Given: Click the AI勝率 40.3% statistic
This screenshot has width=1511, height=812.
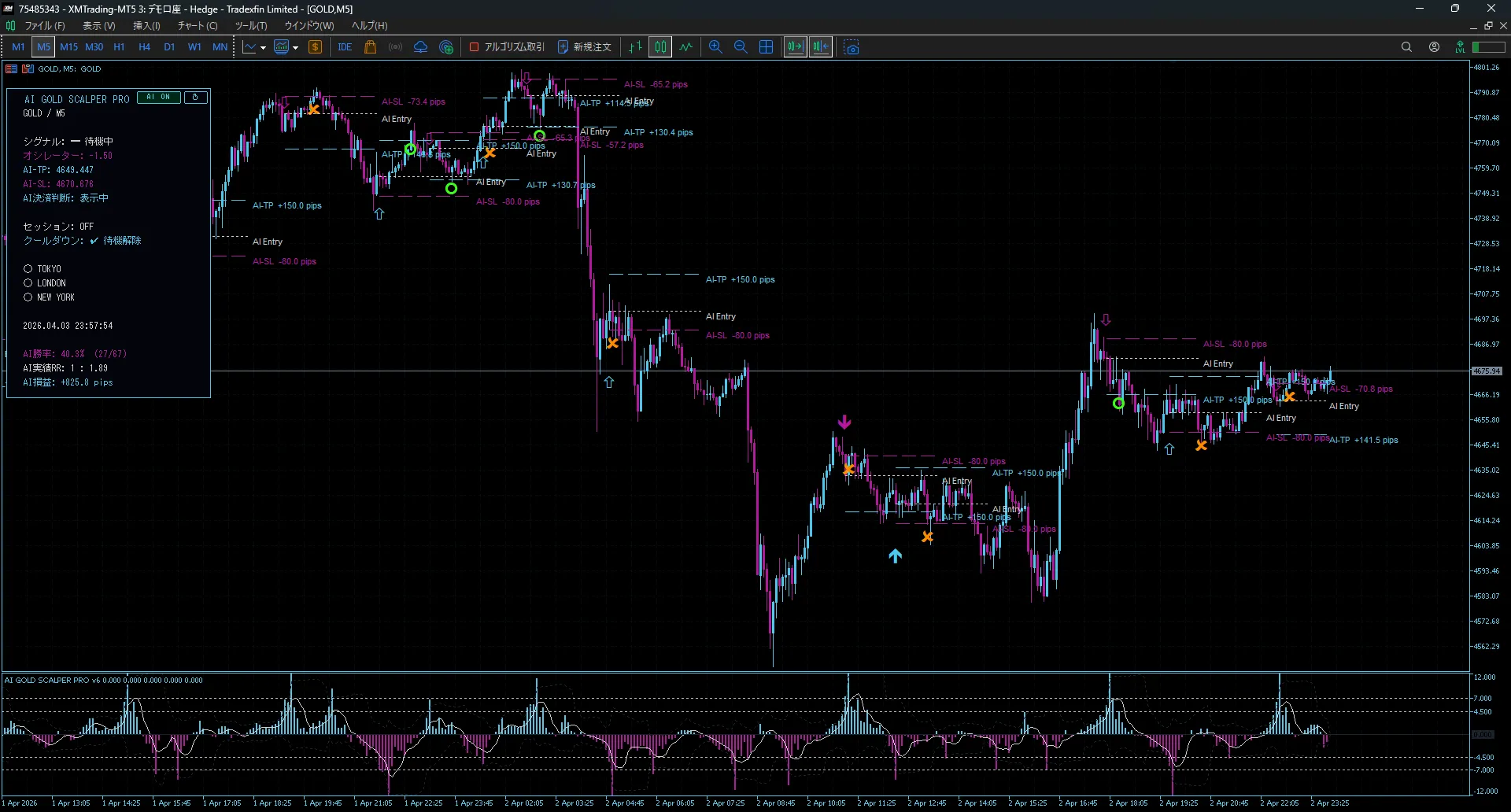Looking at the screenshot, I should click(x=75, y=354).
